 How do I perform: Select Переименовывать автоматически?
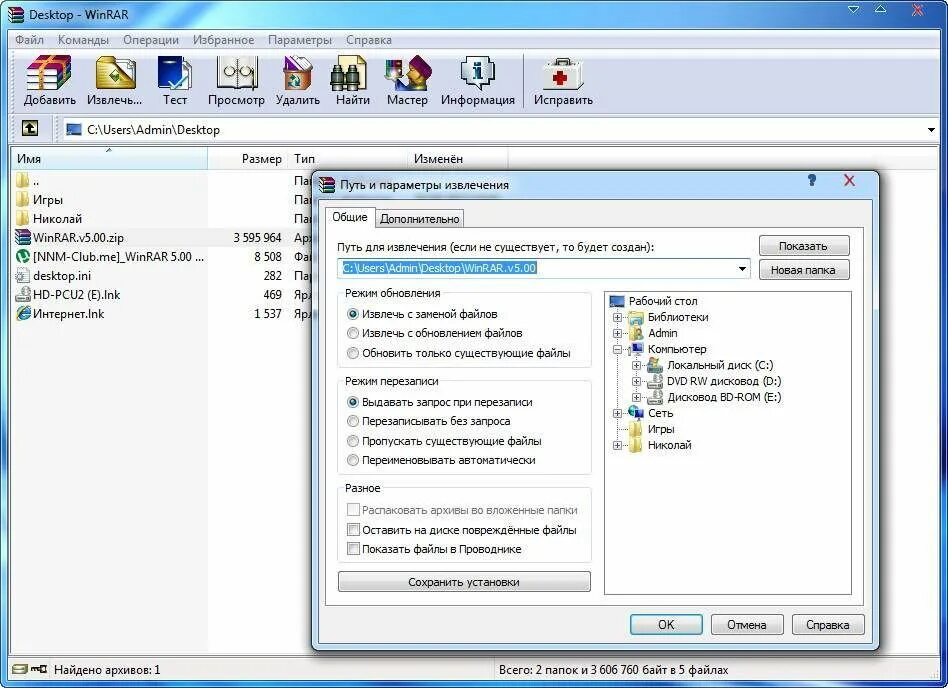353,460
